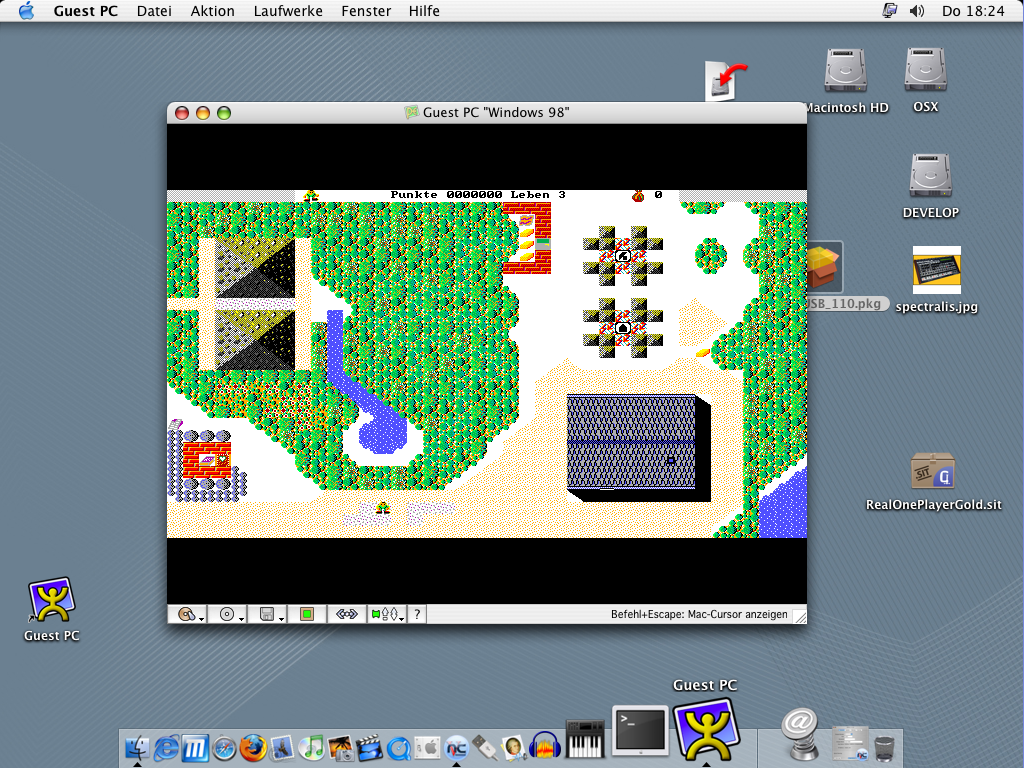Open hard disk drive menu in Guest PC toolbar
The image size is (1024, 768).
click(188, 615)
